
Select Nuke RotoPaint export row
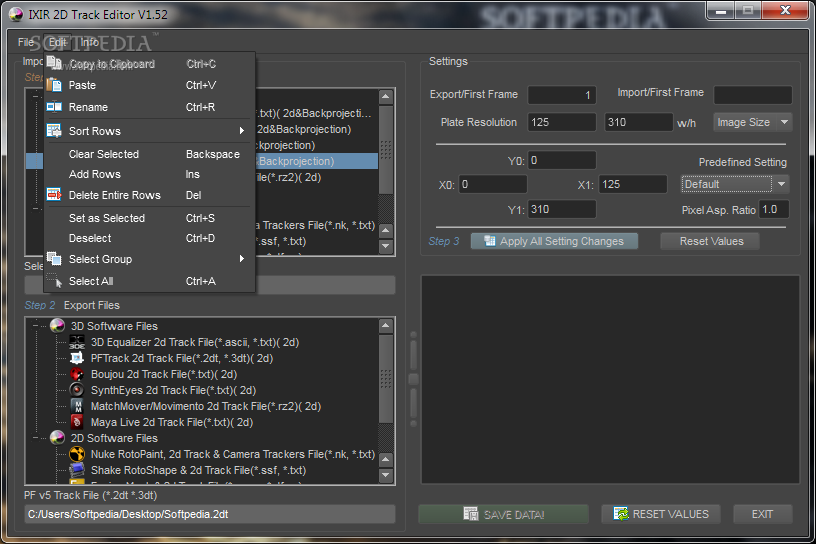(x=233, y=454)
